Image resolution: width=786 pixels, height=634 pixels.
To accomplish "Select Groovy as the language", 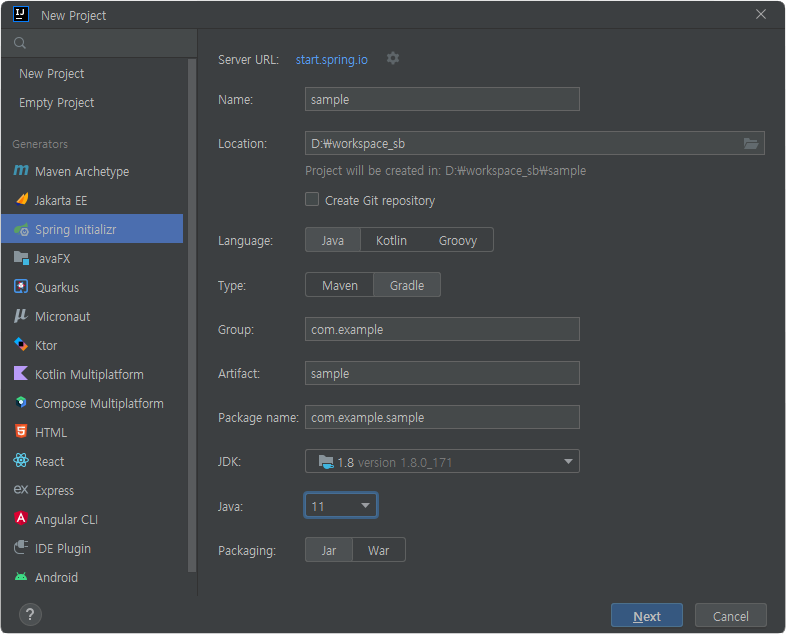I will [458, 241].
